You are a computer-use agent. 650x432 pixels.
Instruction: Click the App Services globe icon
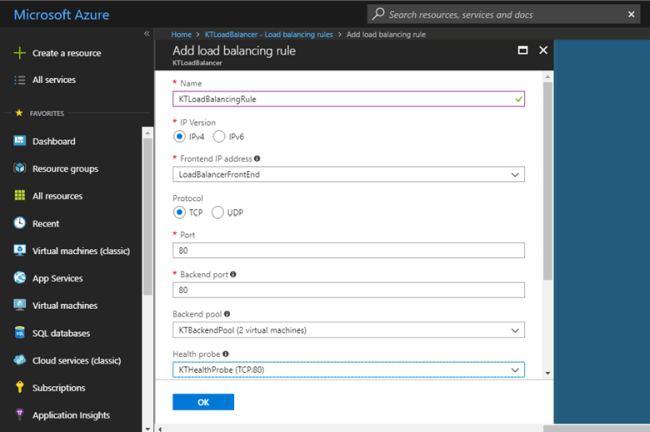20,278
